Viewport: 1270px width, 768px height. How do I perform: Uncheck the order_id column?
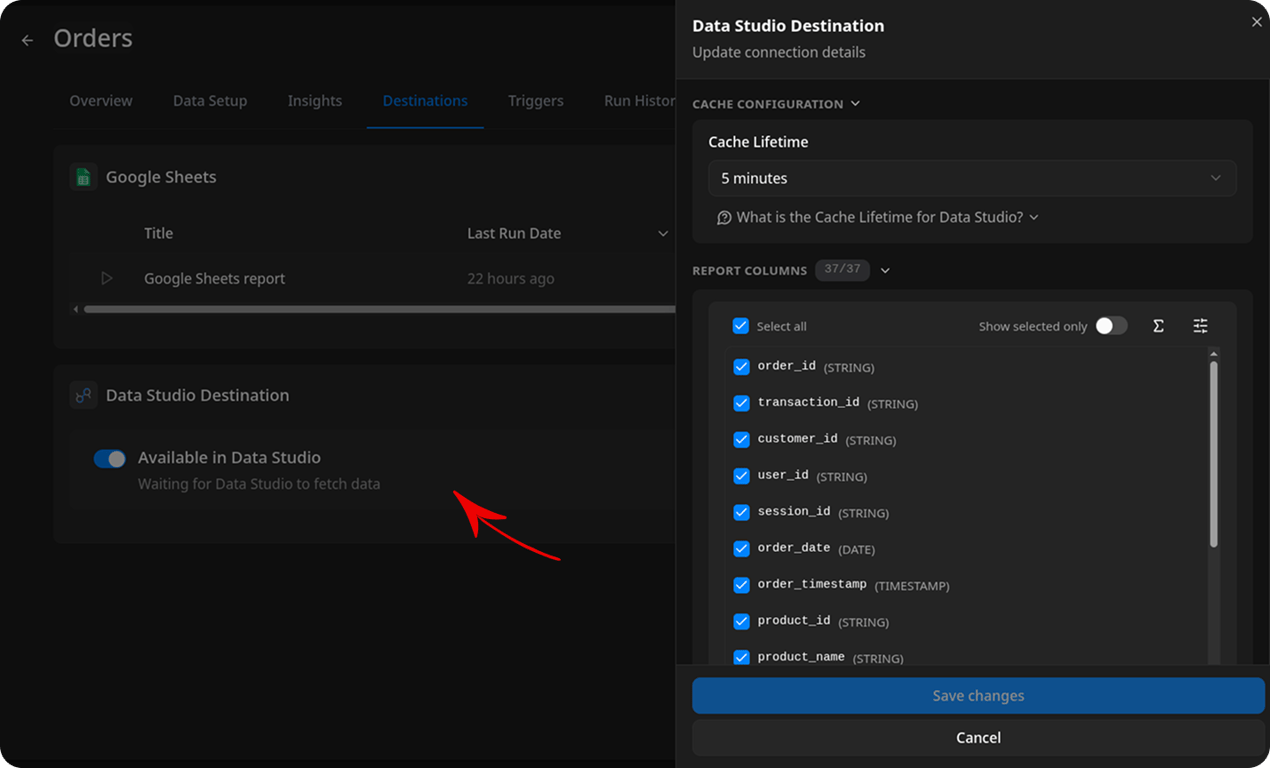741,367
